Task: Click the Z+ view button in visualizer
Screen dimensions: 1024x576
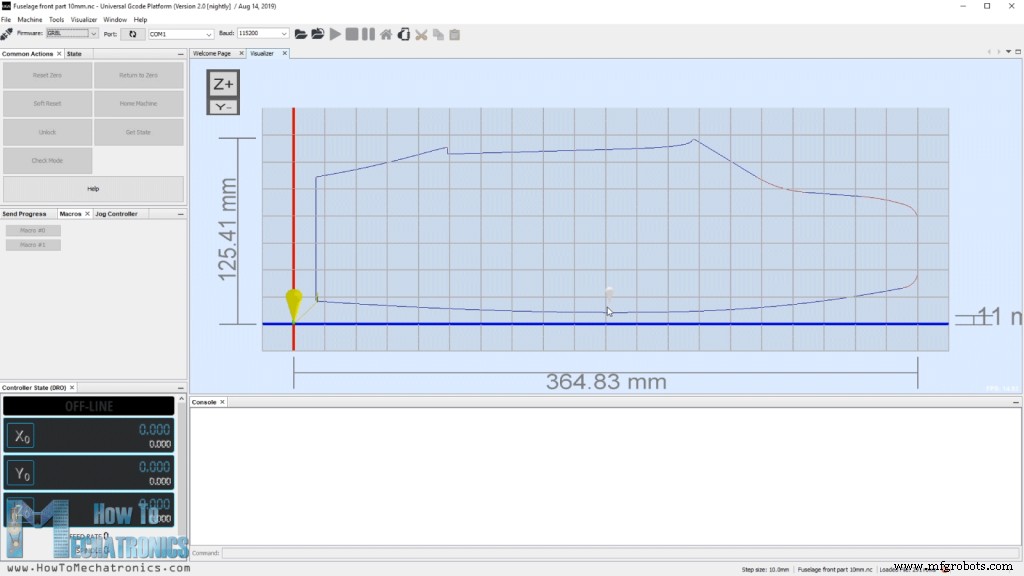Action: [223, 85]
